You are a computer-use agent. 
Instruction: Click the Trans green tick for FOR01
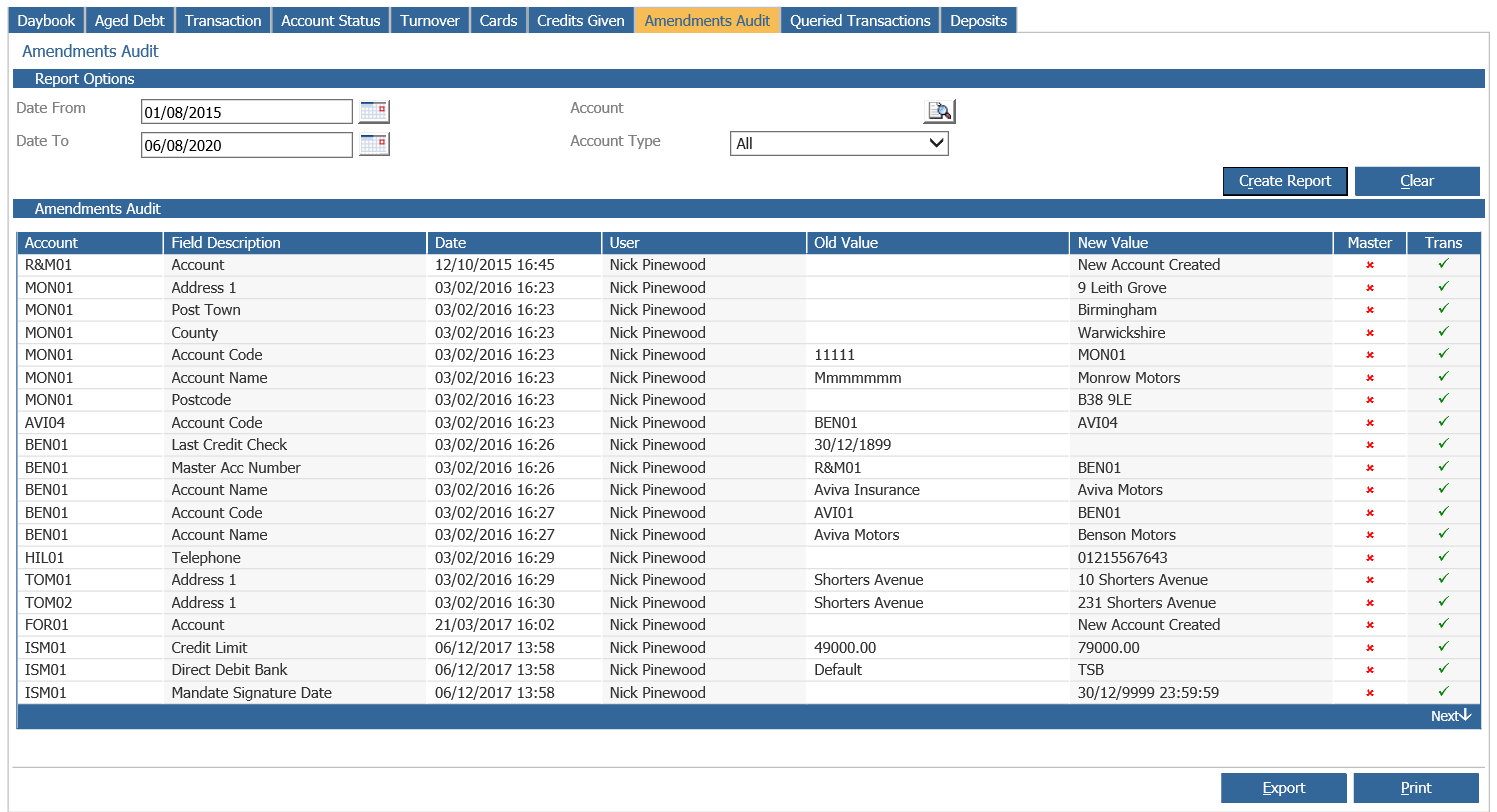pyautogui.click(x=1443, y=624)
